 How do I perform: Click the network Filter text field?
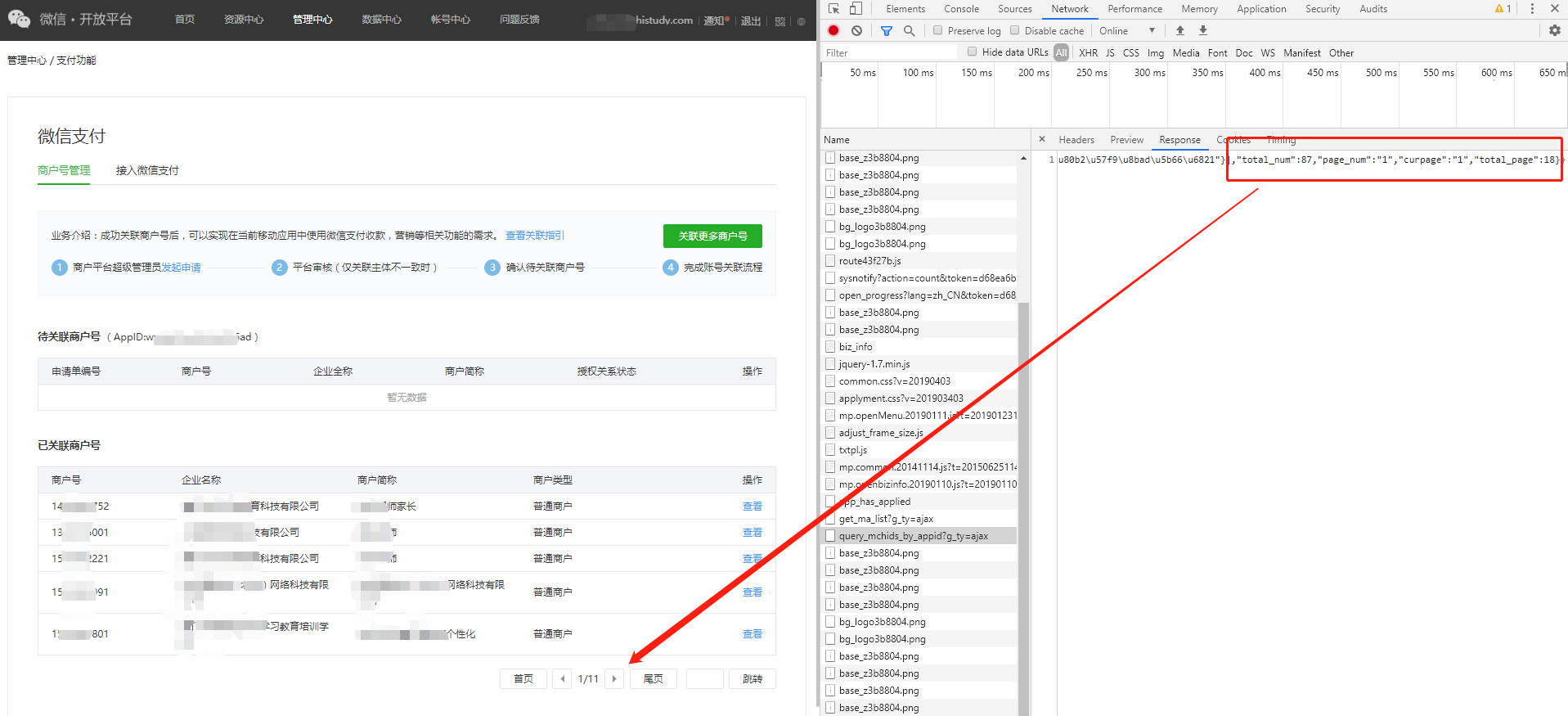[888, 52]
